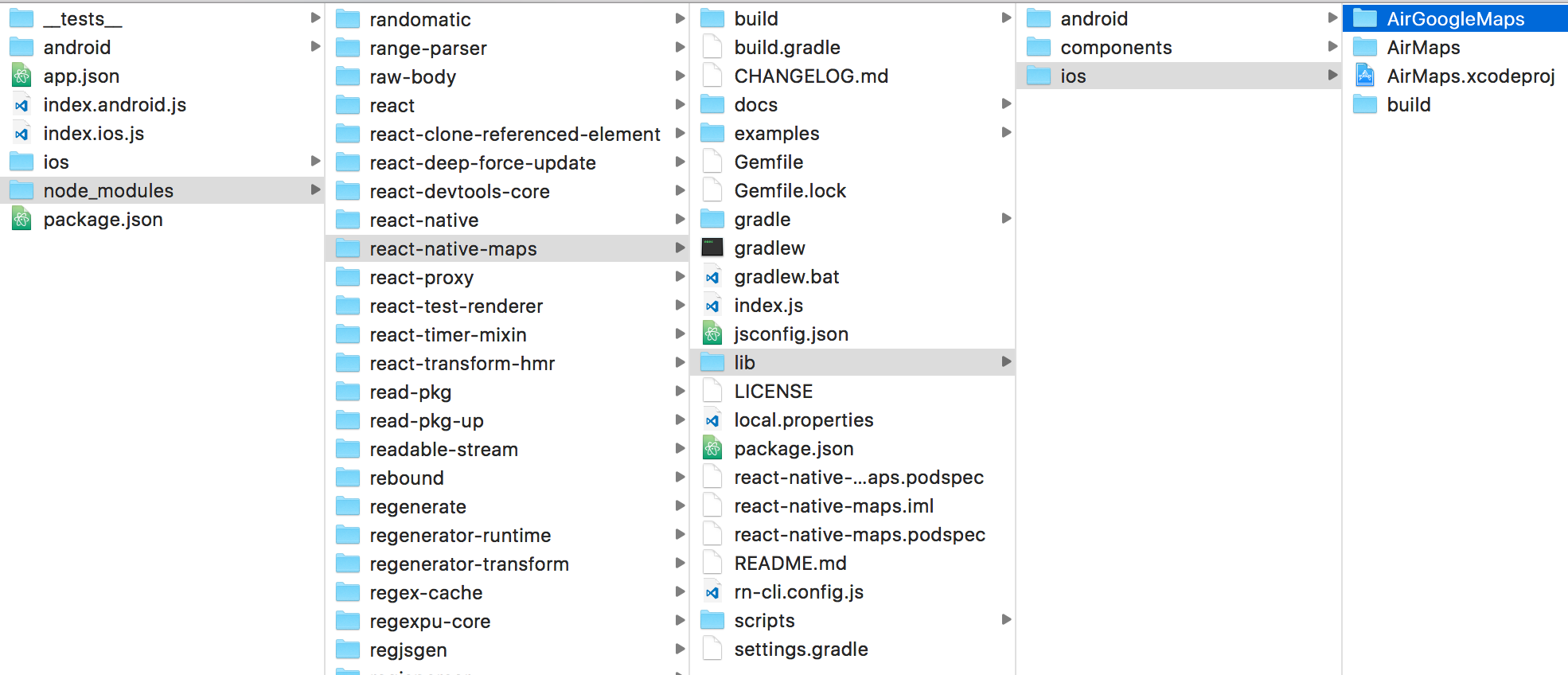Select the react-devtools-core folder
This screenshot has height=675, width=1568.
coord(508,191)
